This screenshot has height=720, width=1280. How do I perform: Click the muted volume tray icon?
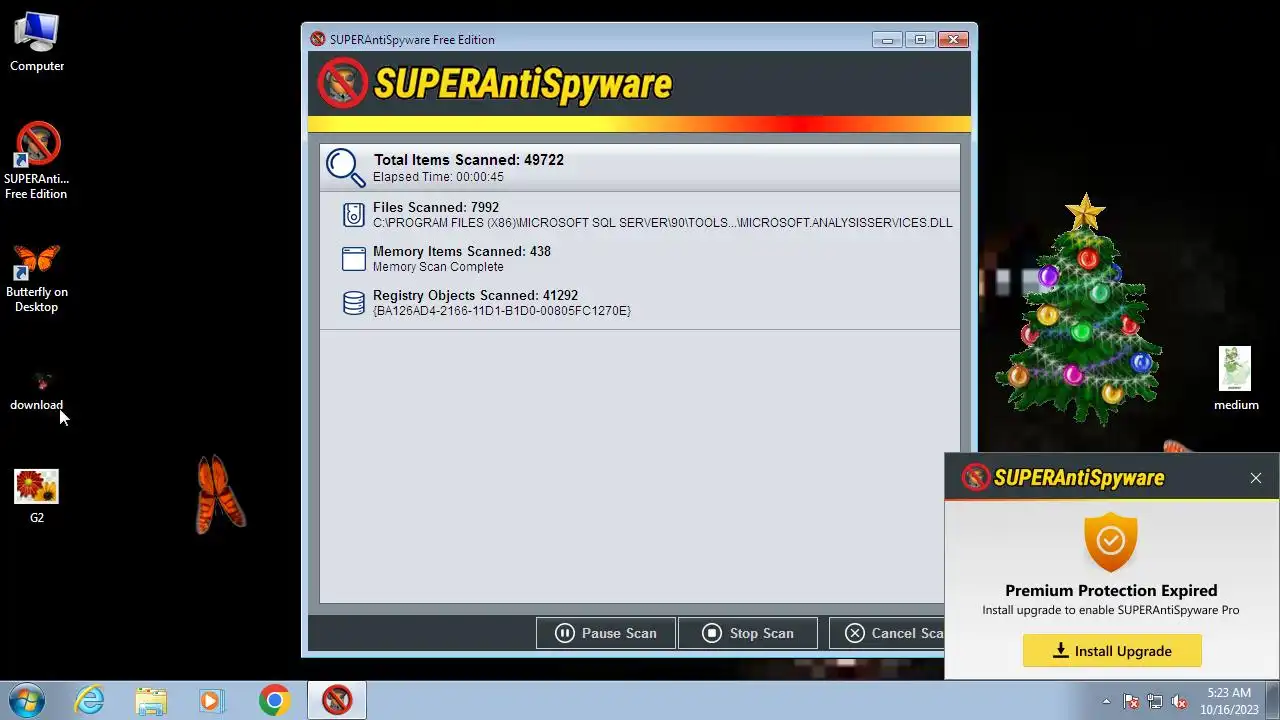[1179, 701]
